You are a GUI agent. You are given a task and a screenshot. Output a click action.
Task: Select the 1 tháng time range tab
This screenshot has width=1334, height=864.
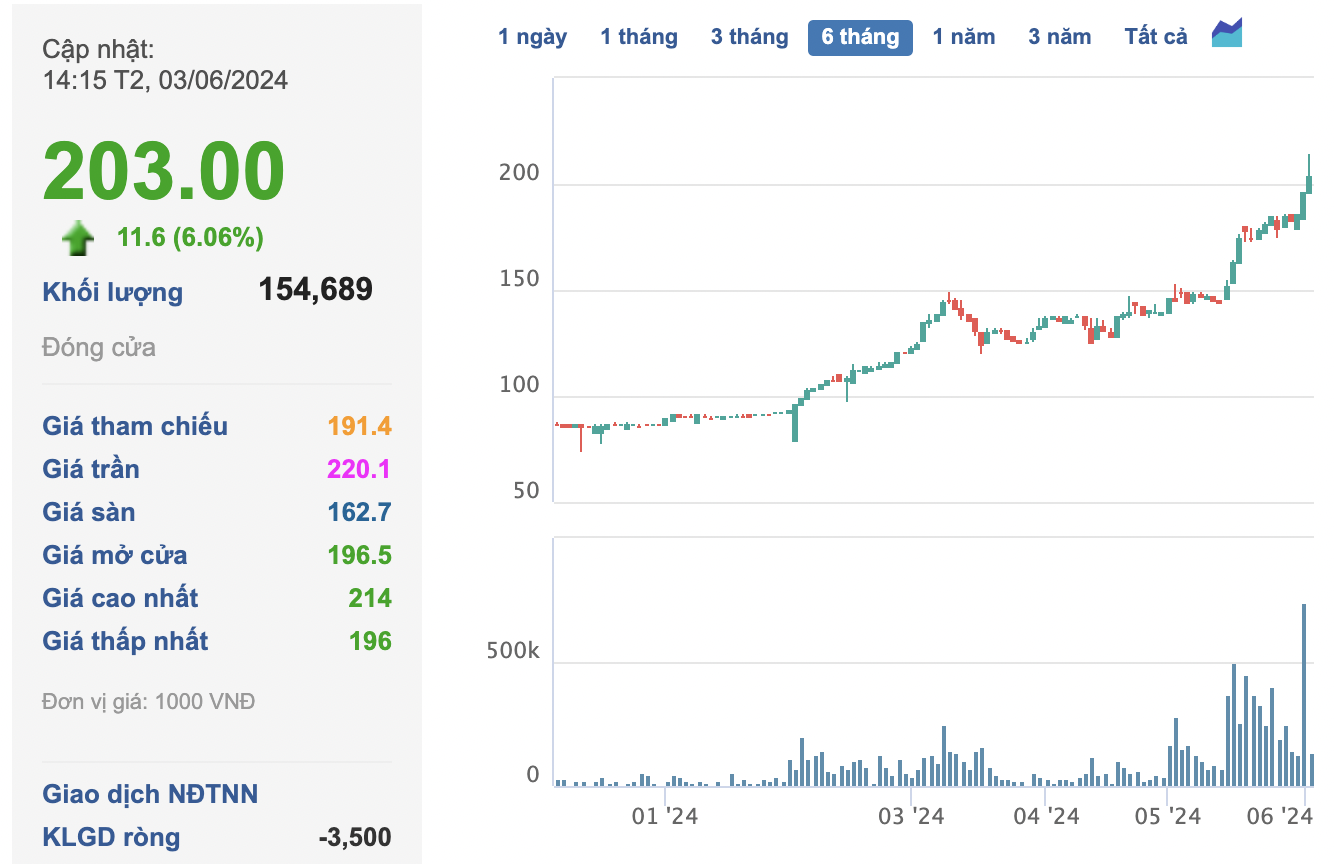pyautogui.click(x=639, y=37)
